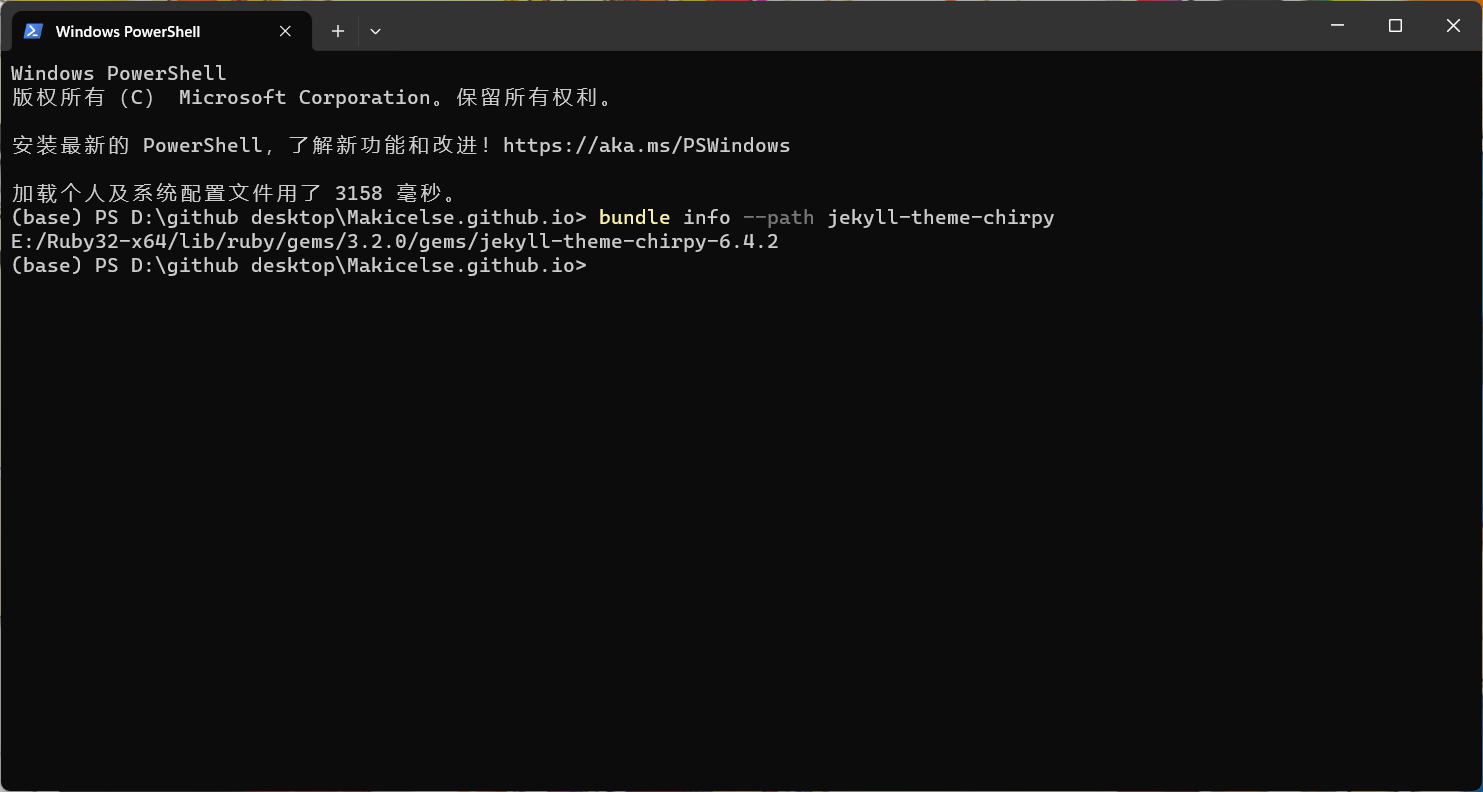Open the https://aka.ms/PSWindows link
This screenshot has width=1483, height=792.
pos(646,146)
